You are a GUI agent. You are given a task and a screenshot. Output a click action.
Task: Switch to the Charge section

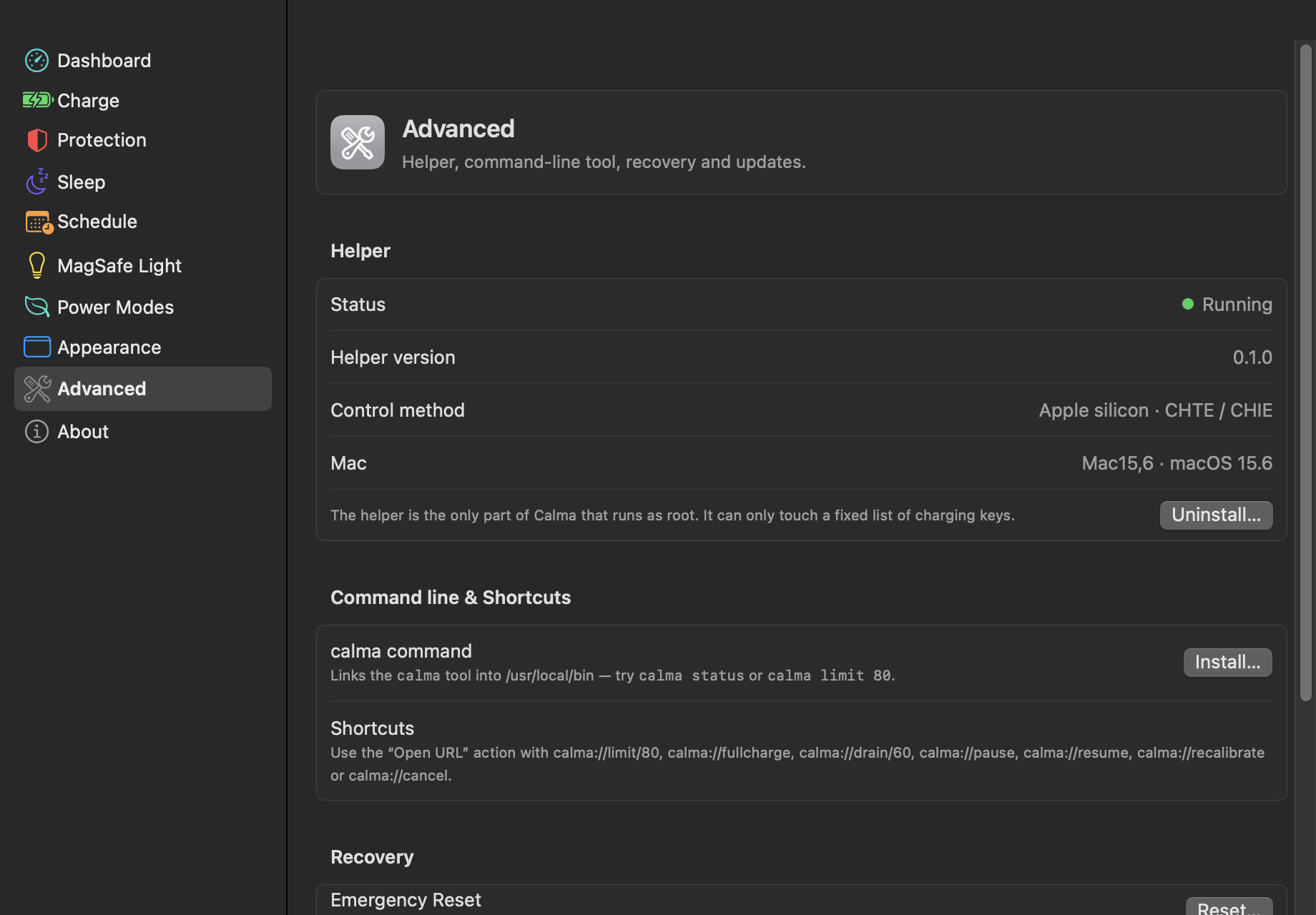click(x=143, y=100)
